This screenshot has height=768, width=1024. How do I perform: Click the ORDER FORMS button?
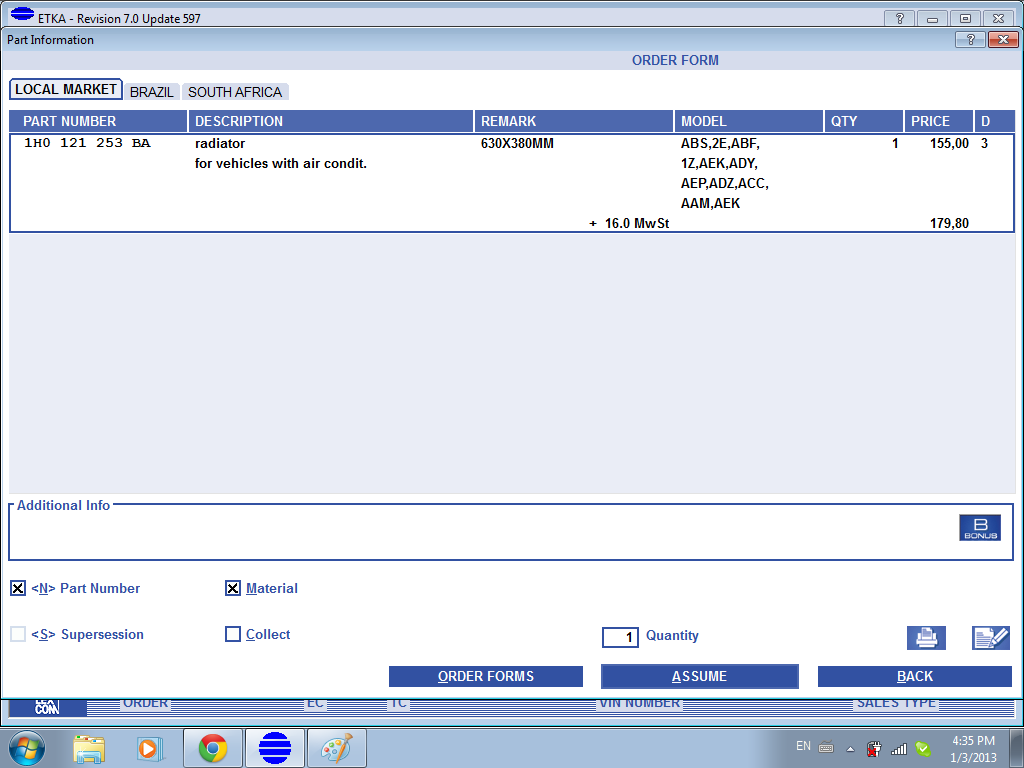pos(485,677)
